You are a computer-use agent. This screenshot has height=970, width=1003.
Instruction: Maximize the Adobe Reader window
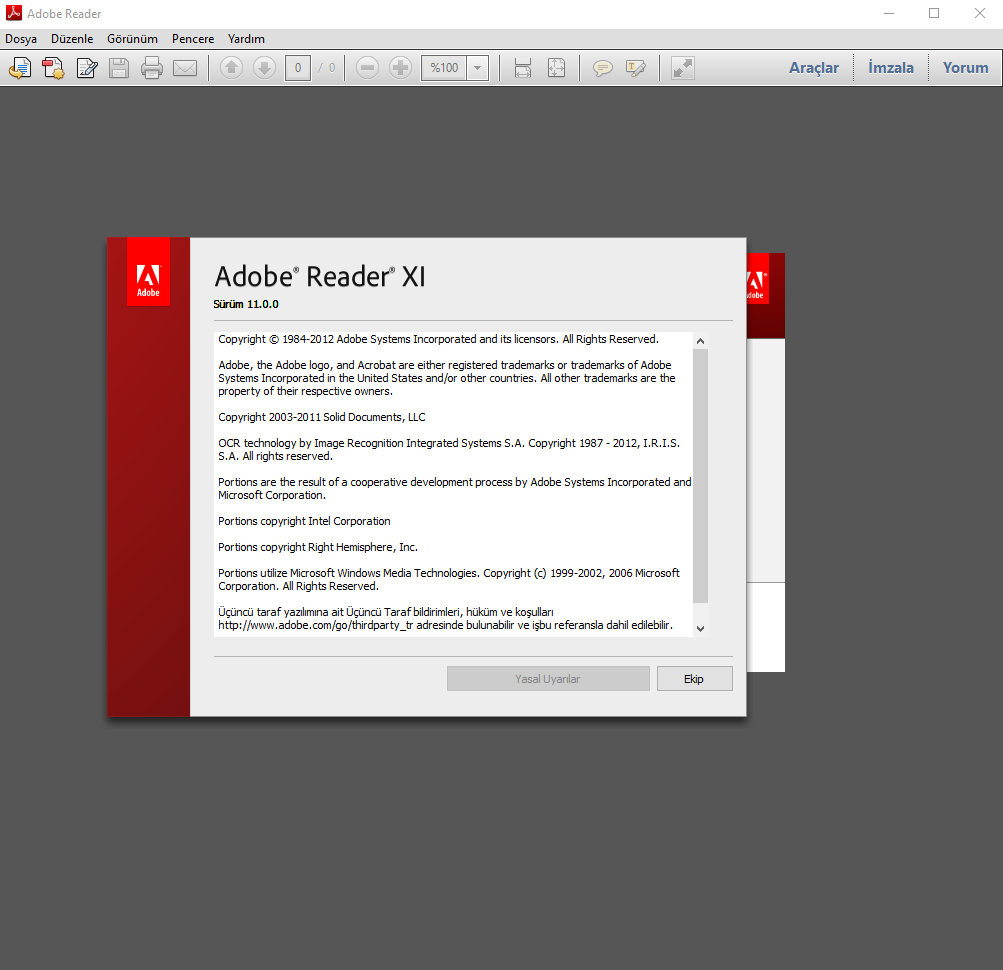(934, 13)
